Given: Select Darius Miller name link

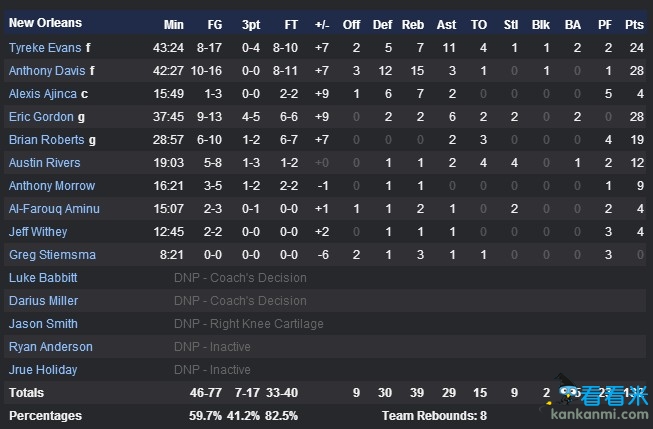Looking at the screenshot, I should point(44,301).
